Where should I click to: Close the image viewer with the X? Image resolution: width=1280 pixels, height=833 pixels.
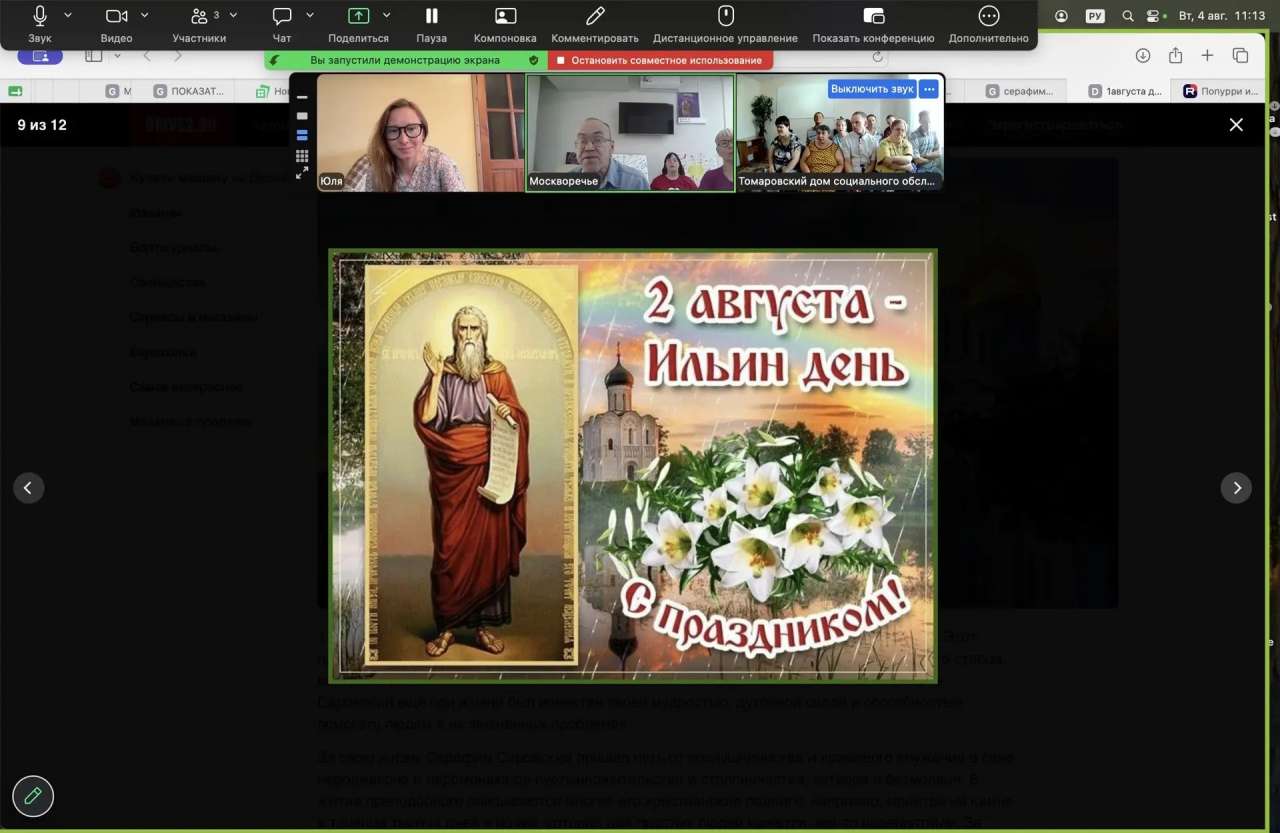click(x=1236, y=125)
